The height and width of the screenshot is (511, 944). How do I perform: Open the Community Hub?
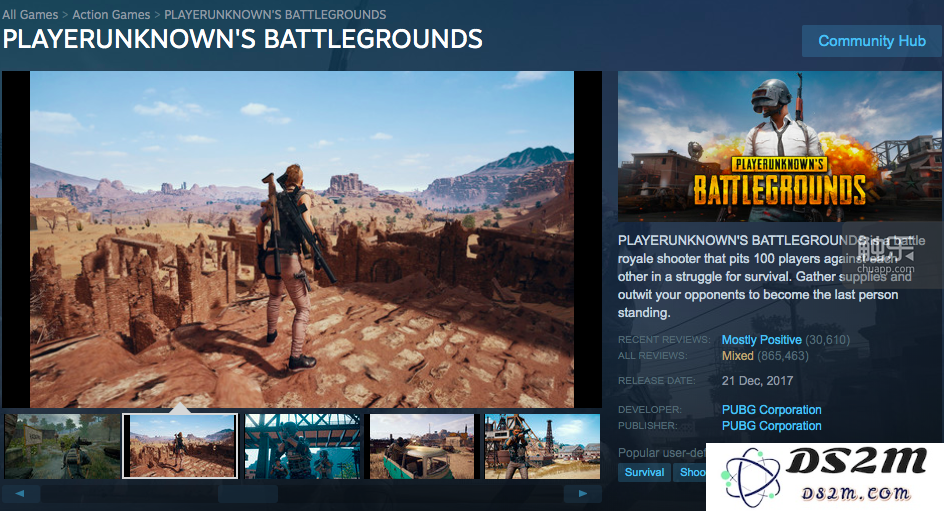pyautogui.click(x=871, y=41)
